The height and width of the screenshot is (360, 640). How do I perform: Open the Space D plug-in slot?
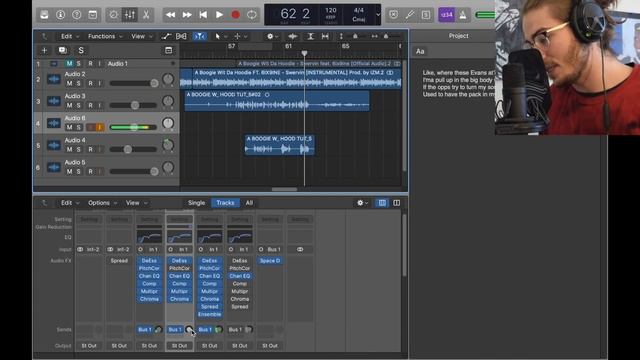coord(270,261)
